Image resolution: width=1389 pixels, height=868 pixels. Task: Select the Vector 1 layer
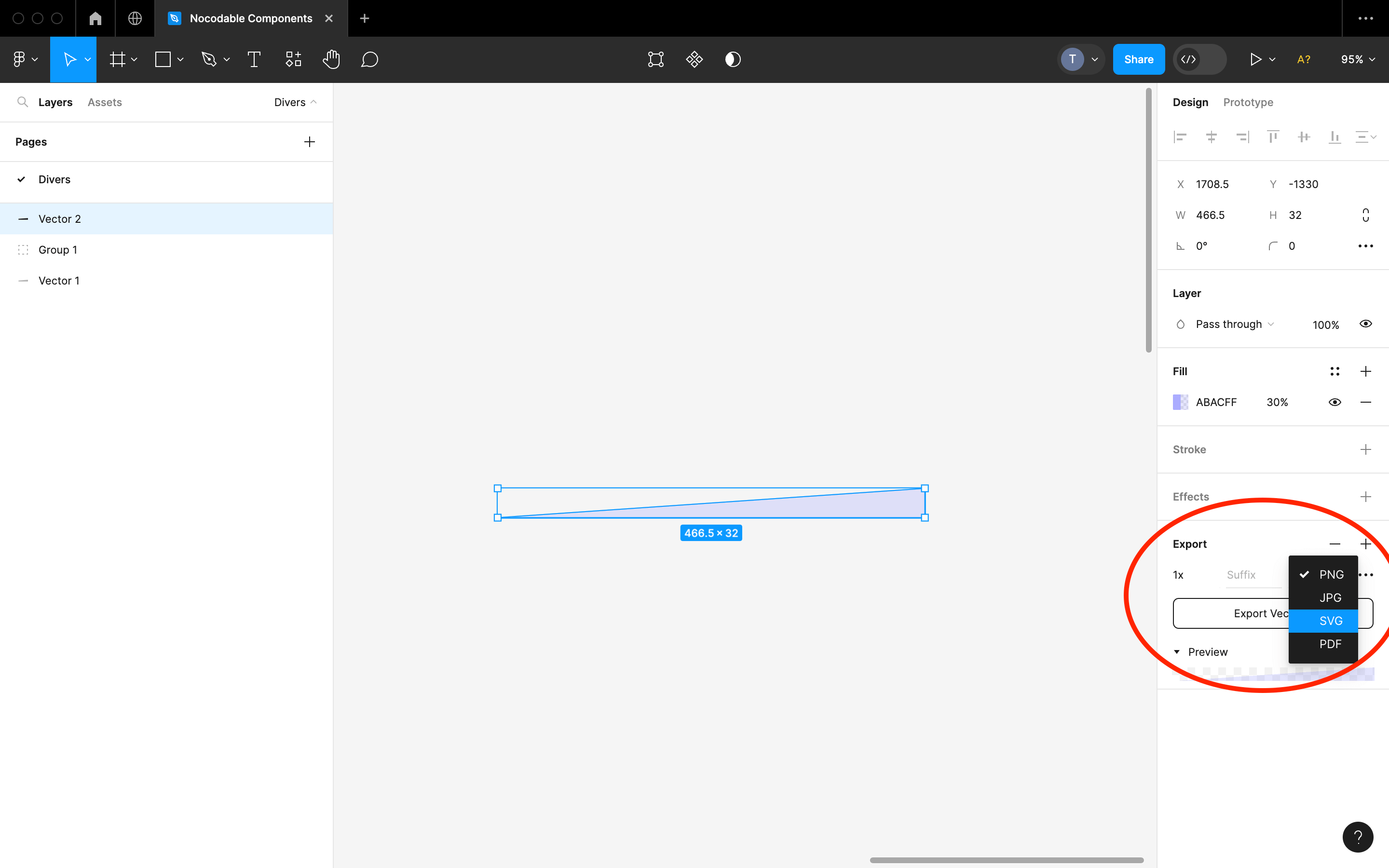59,280
